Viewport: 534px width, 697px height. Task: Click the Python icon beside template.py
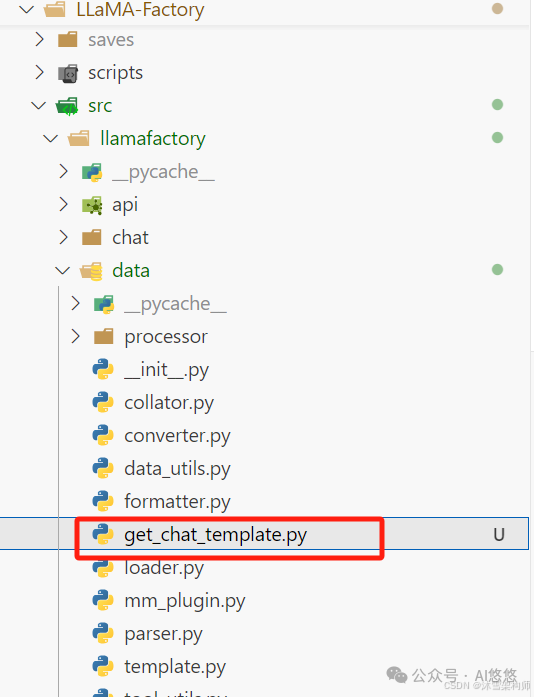coord(103,666)
